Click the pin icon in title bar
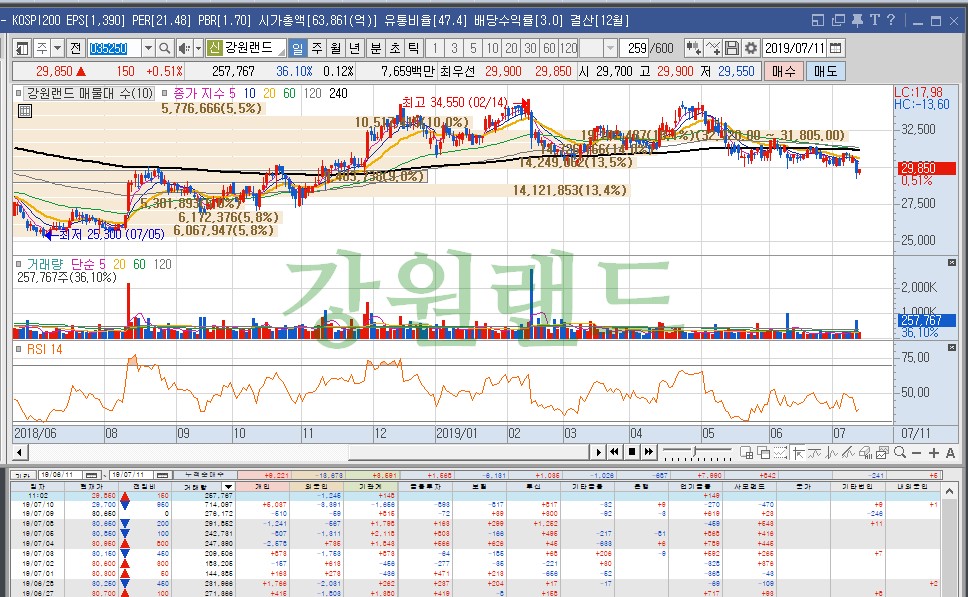Image resolution: width=968 pixels, height=597 pixels. click(857, 20)
